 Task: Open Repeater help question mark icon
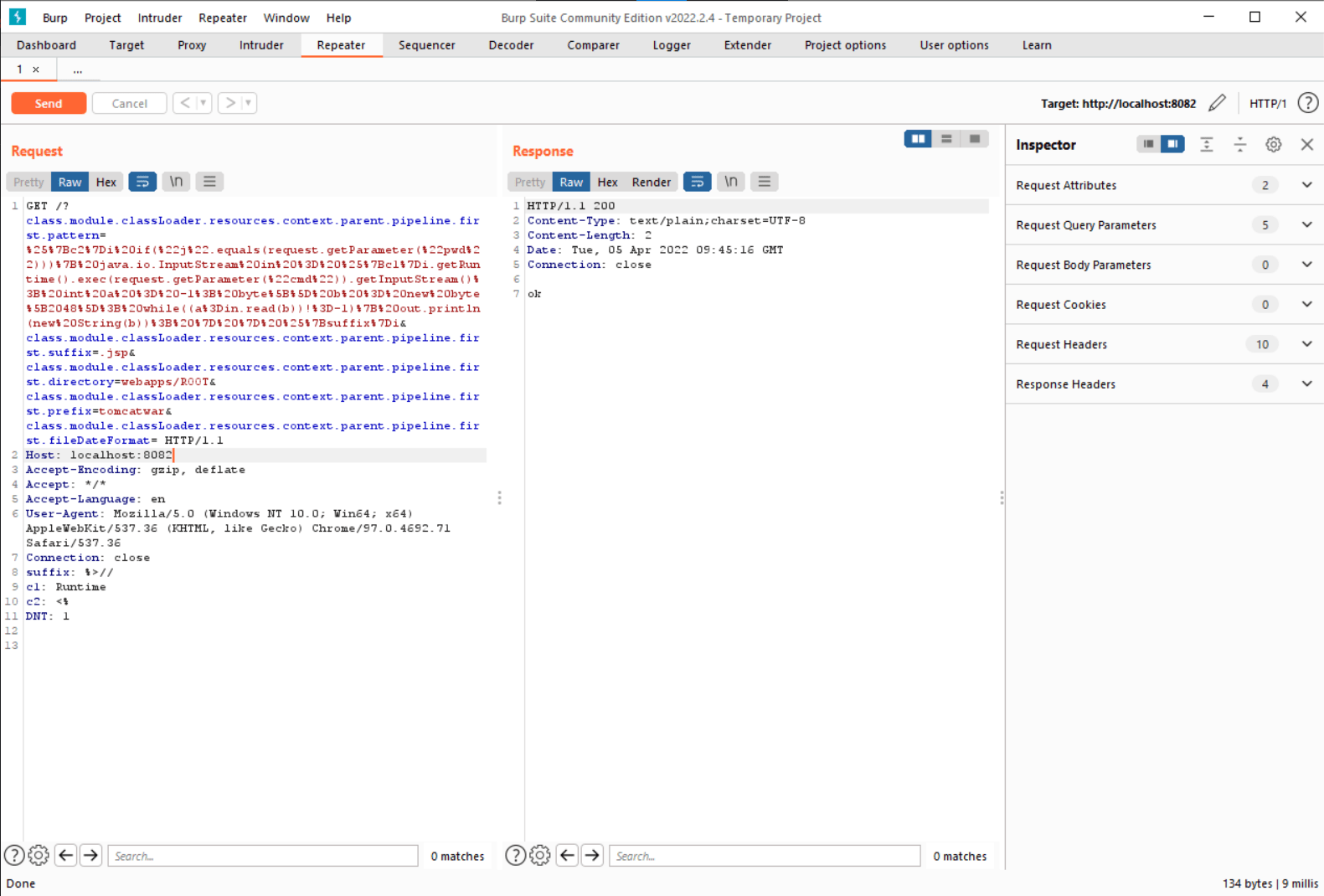1307,103
